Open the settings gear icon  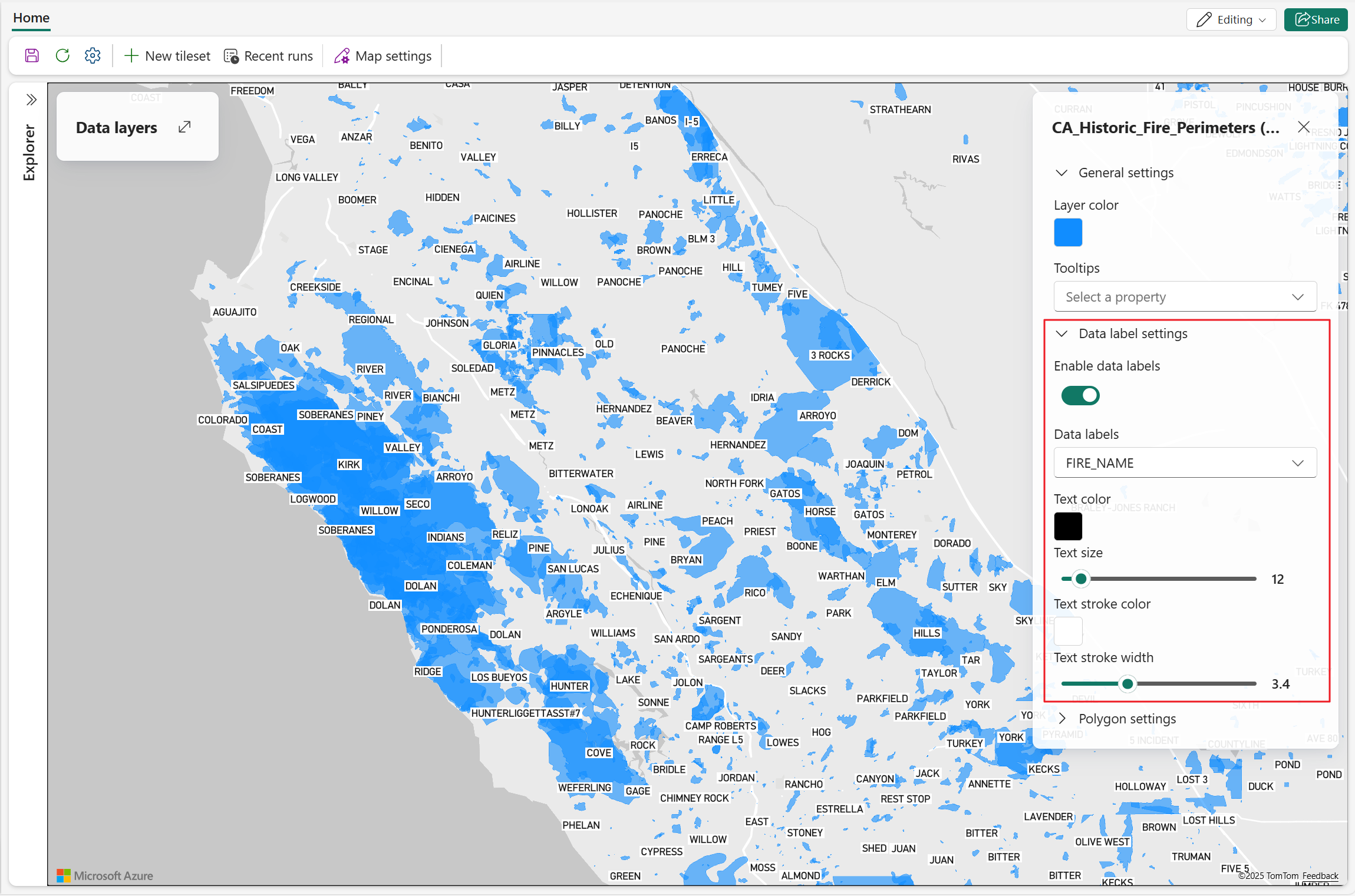(93, 56)
